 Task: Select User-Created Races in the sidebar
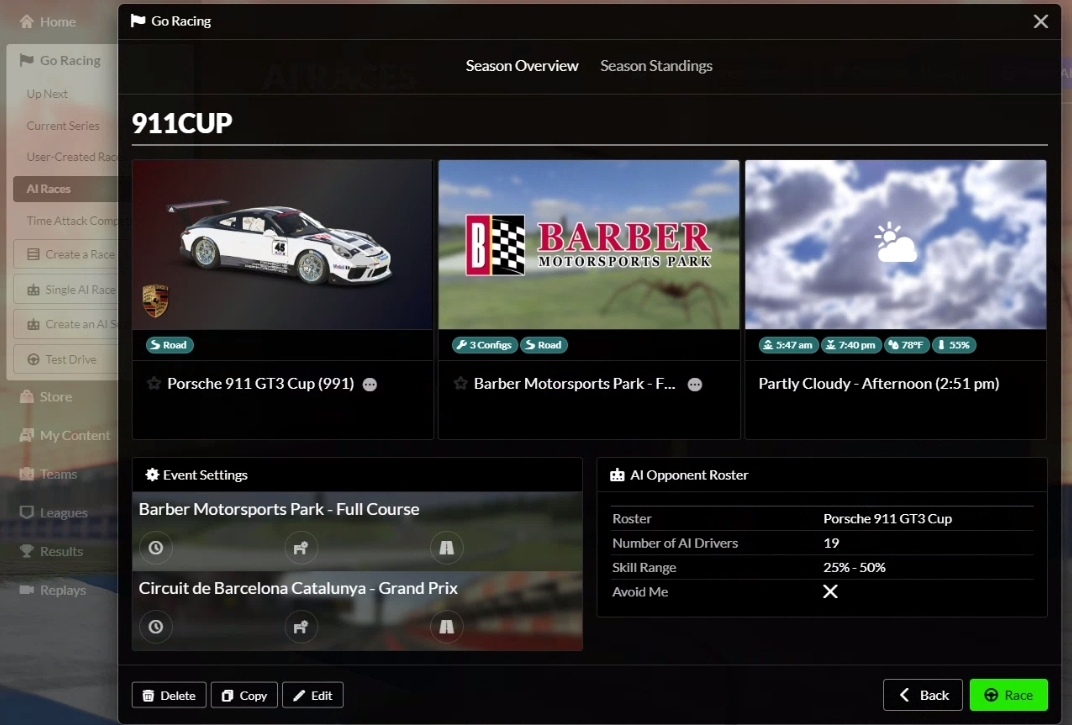point(72,157)
